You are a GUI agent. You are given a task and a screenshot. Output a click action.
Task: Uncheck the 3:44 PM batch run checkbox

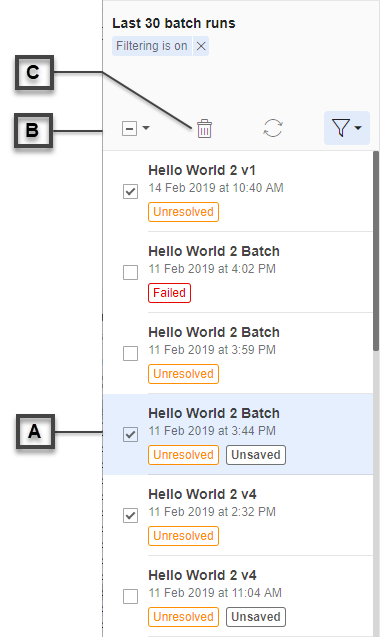click(x=130, y=434)
